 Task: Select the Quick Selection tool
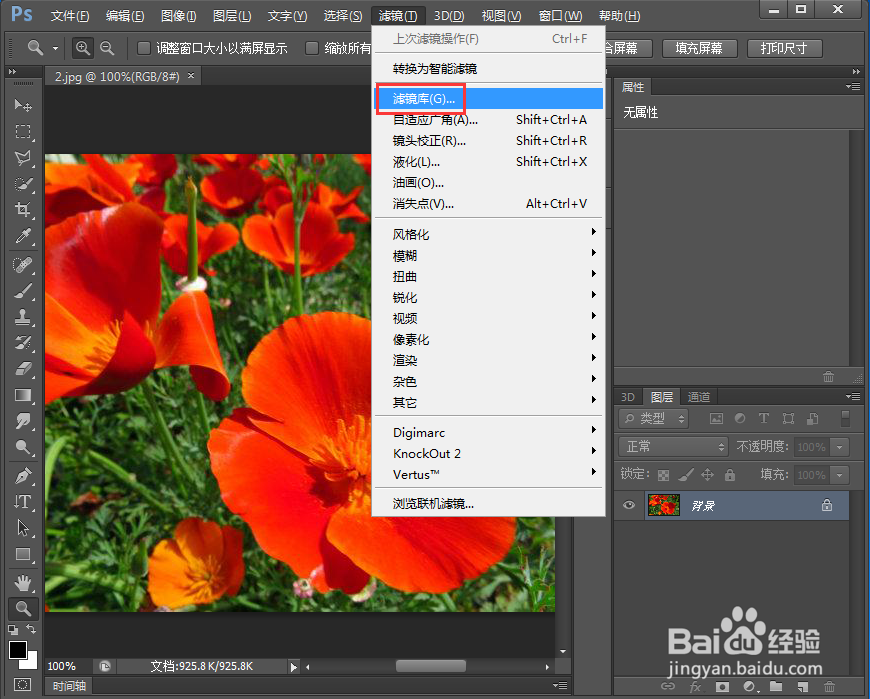point(23,184)
